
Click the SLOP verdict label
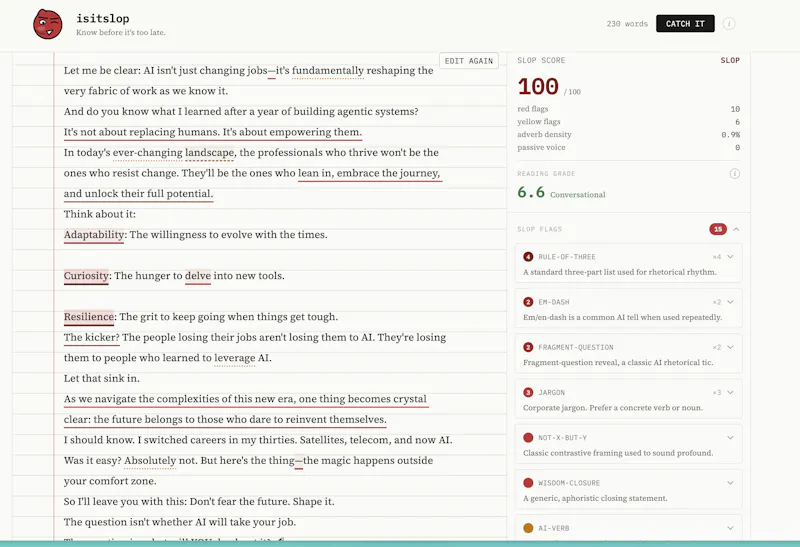[x=730, y=60]
